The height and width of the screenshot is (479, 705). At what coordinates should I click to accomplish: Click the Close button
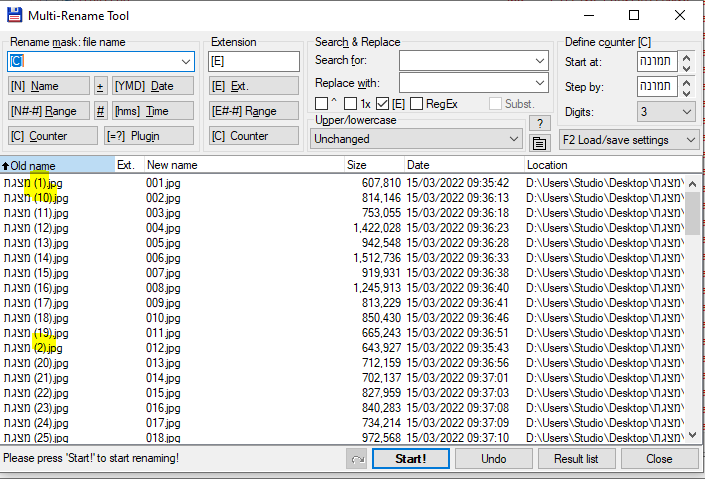tap(659, 459)
